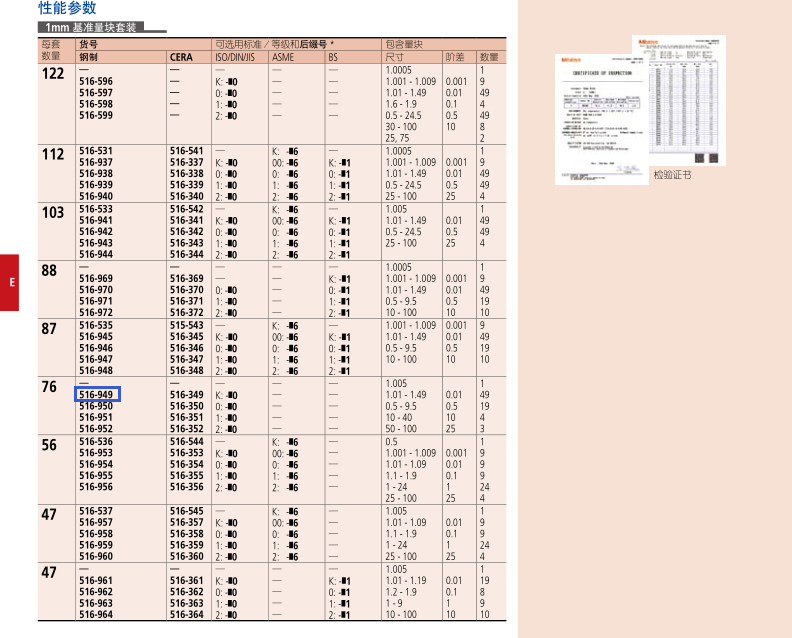Click steel part number 516-536
This screenshot has width=792, height=638.
tap(96, 441)
